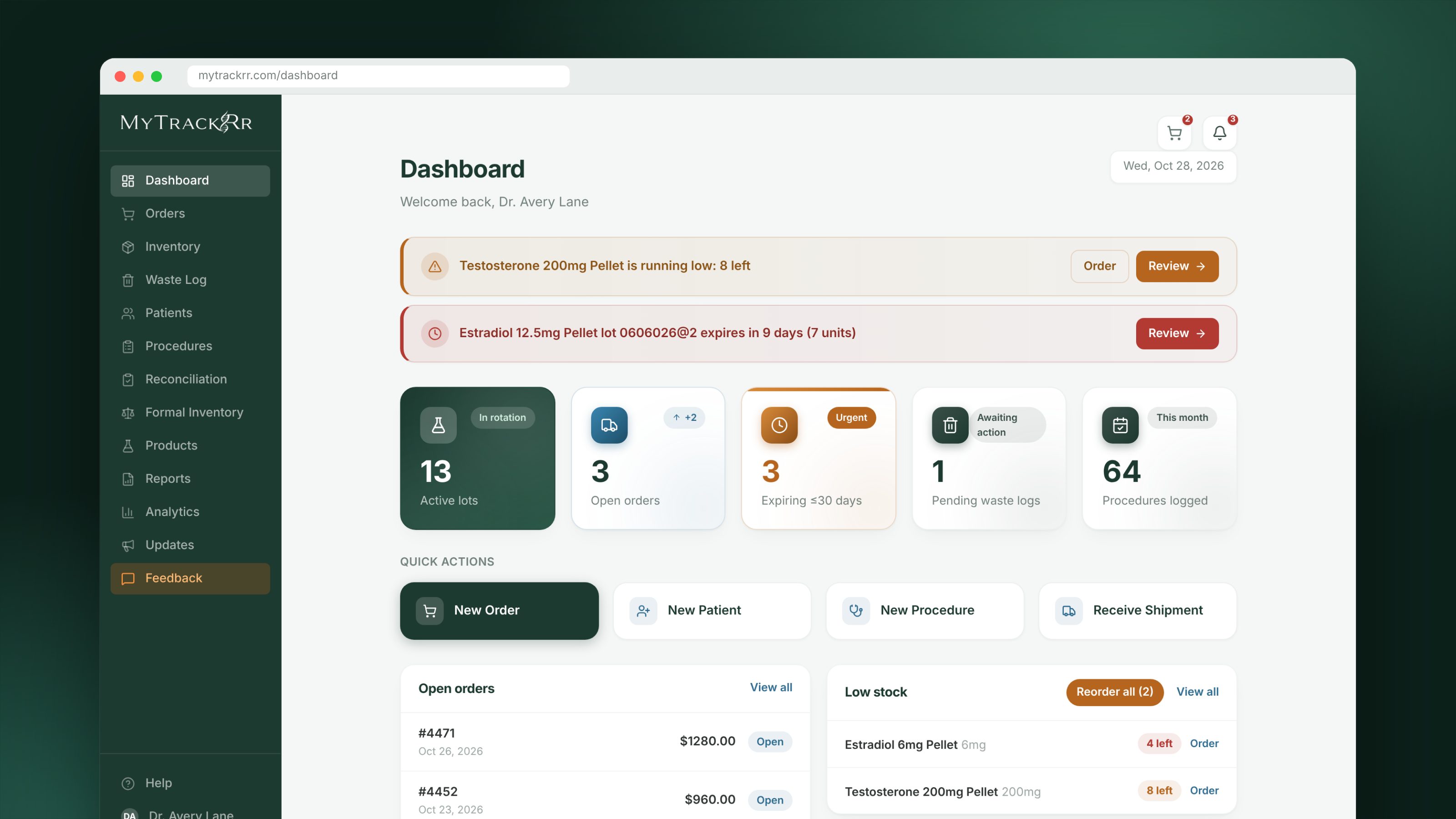1456x819 pixels.
Task: Click the 4 left badge for Estradiol 6mg
Action: pos(1159,744)
